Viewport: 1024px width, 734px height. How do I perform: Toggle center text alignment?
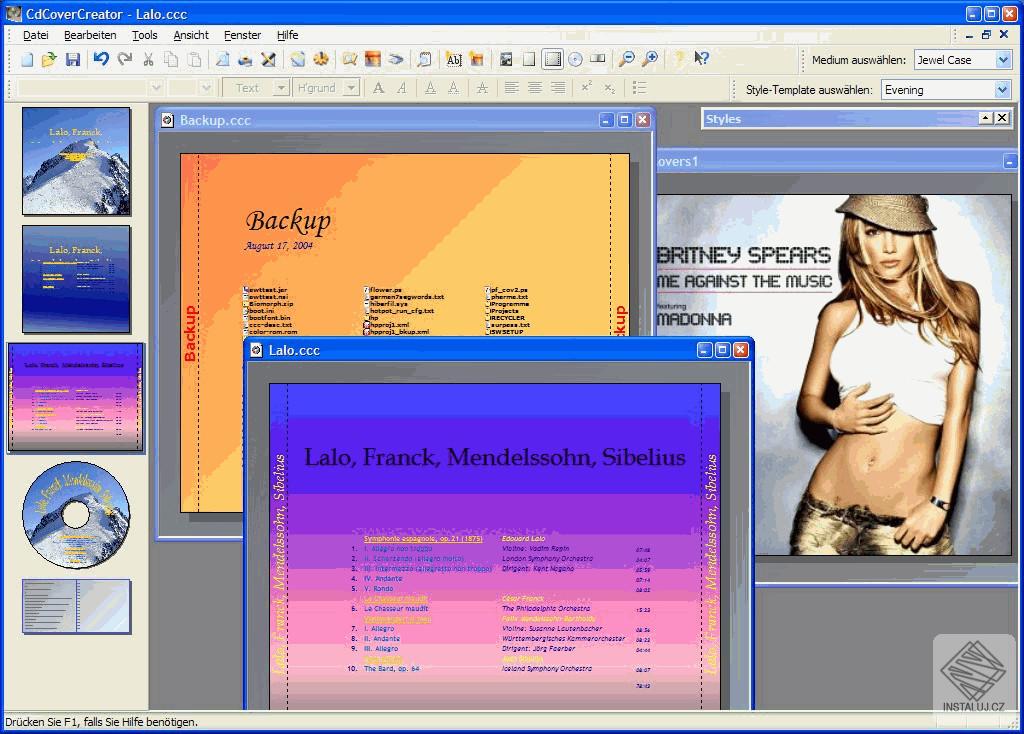(534, 88)
